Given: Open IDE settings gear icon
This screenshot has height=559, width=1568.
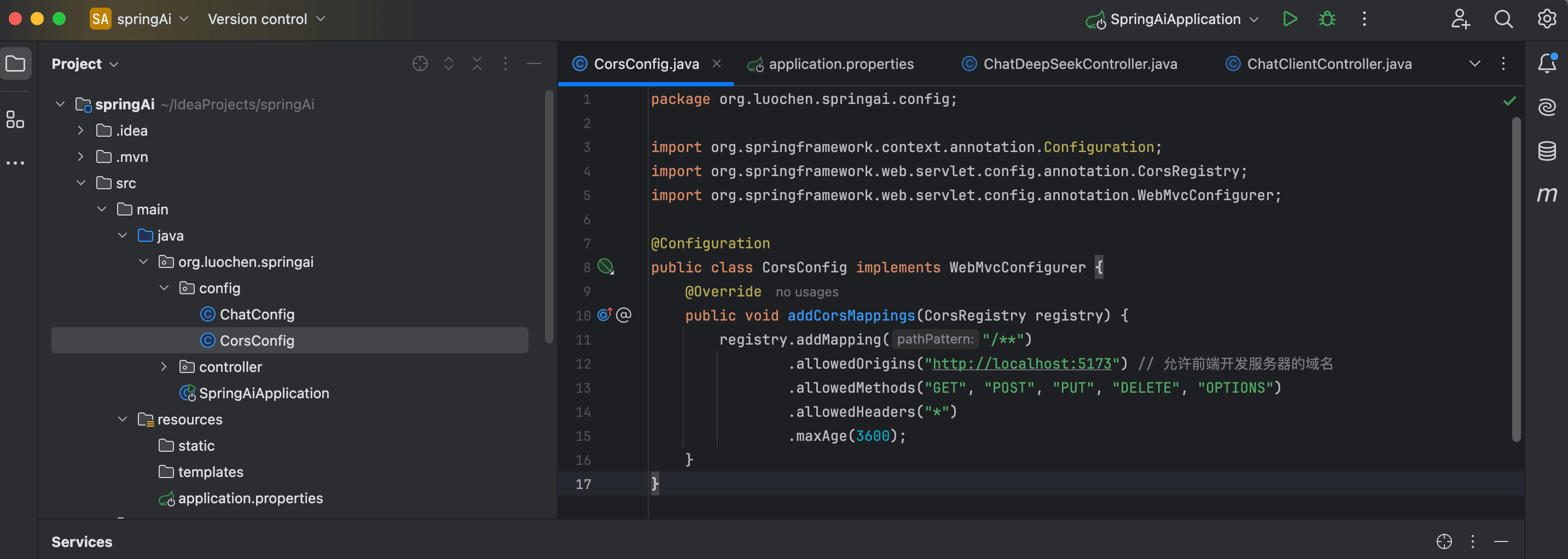Looking at the screenshot, I should coord(1546,19).
